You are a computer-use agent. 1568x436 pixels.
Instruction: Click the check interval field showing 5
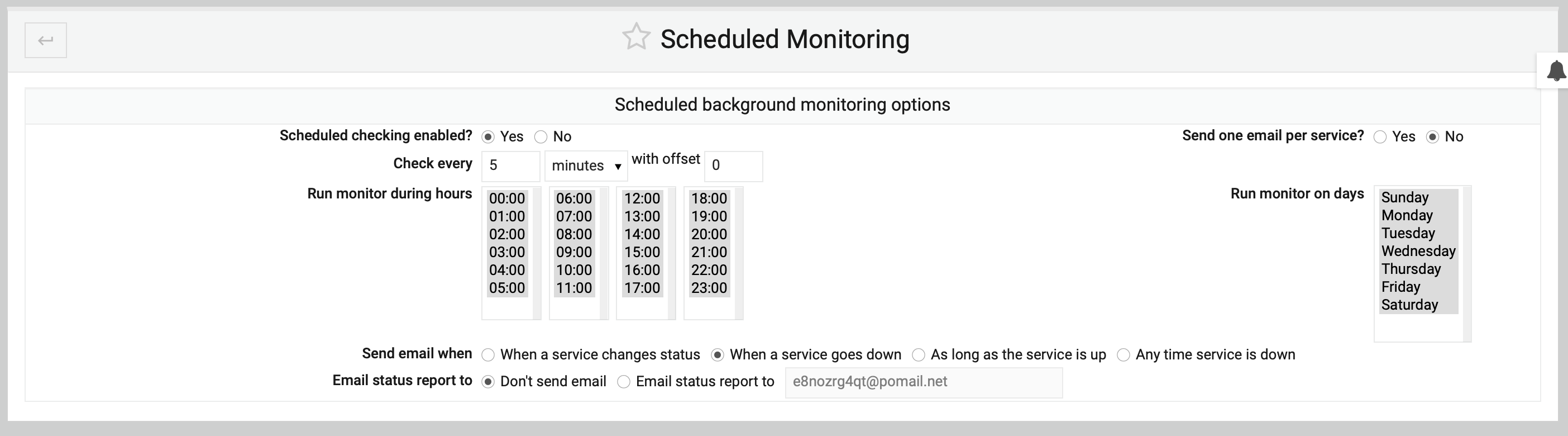click(x=510, y=165)
